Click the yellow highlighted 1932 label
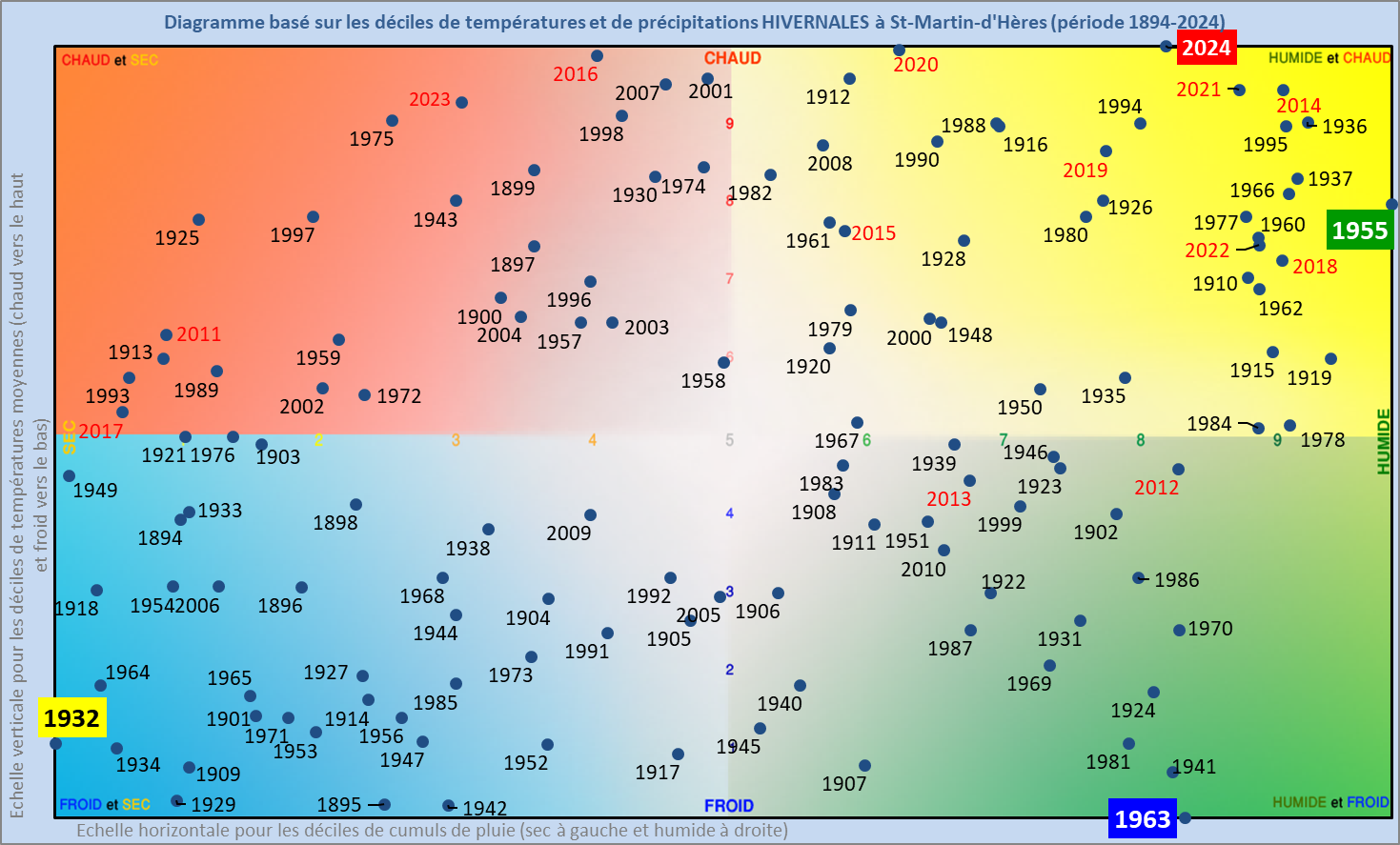Image resolution: width=1400 pixels, height=845 pixels. [71, 717]
